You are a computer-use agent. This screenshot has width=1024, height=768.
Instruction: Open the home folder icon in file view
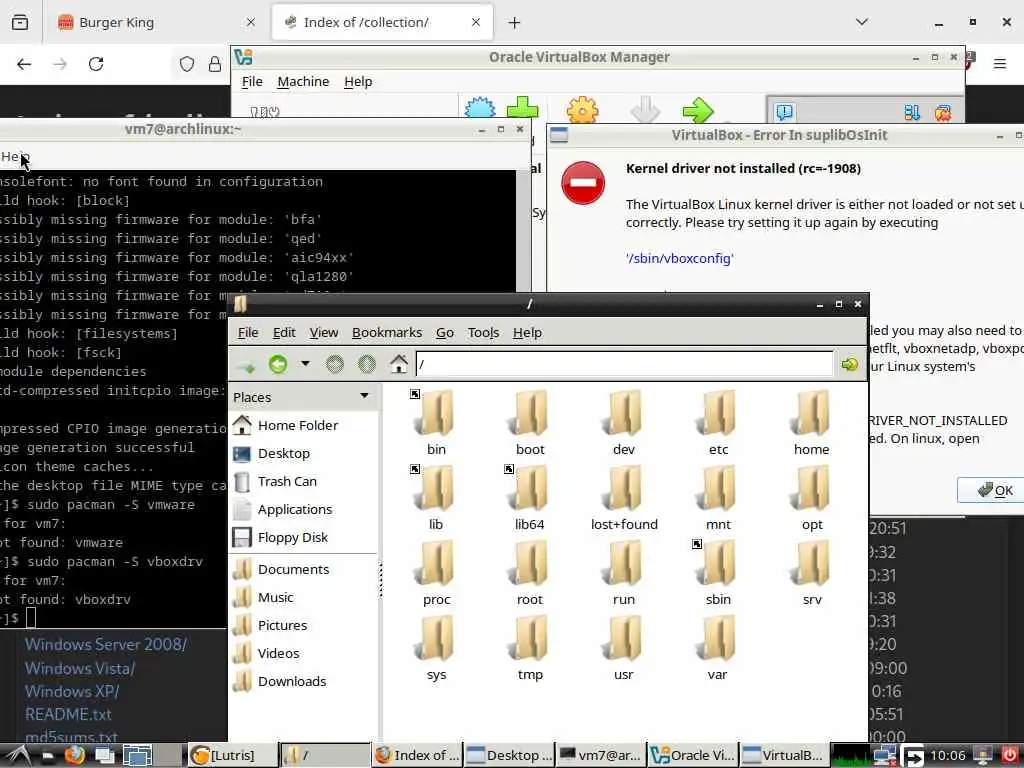click(x=812, y=414)
